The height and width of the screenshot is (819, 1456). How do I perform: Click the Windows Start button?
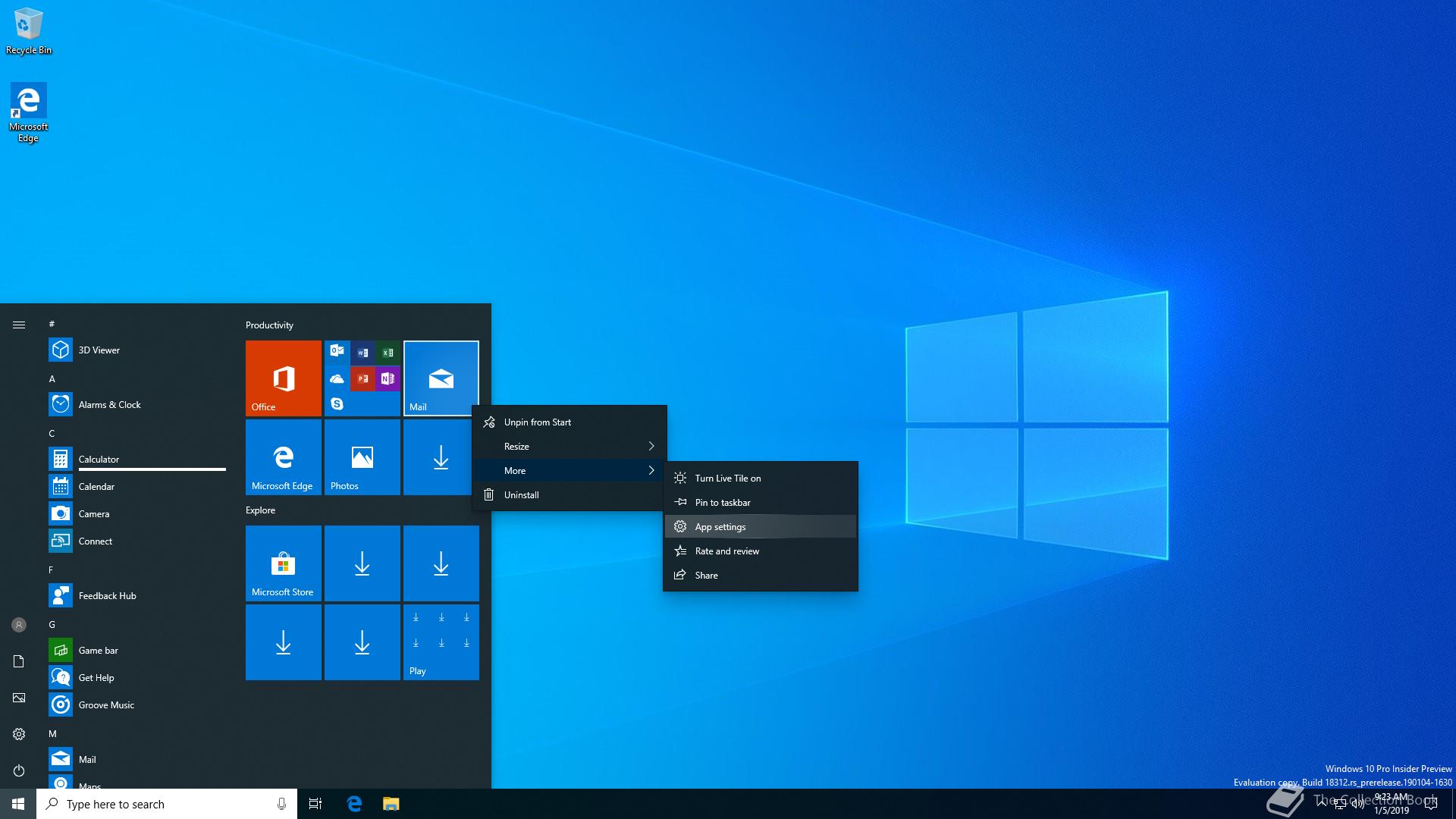[x=18, y=804]
